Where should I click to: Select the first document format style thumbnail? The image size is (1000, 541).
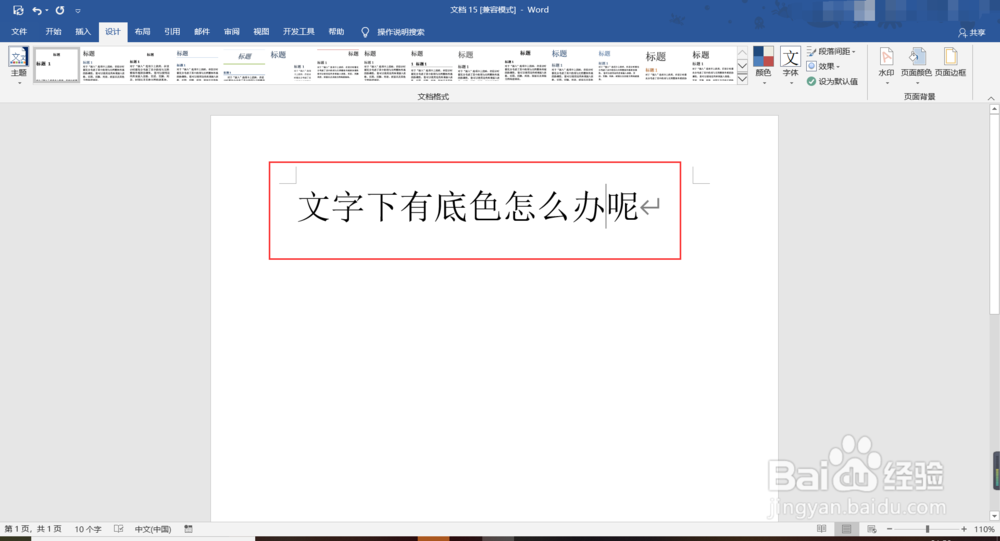(57, 64)
